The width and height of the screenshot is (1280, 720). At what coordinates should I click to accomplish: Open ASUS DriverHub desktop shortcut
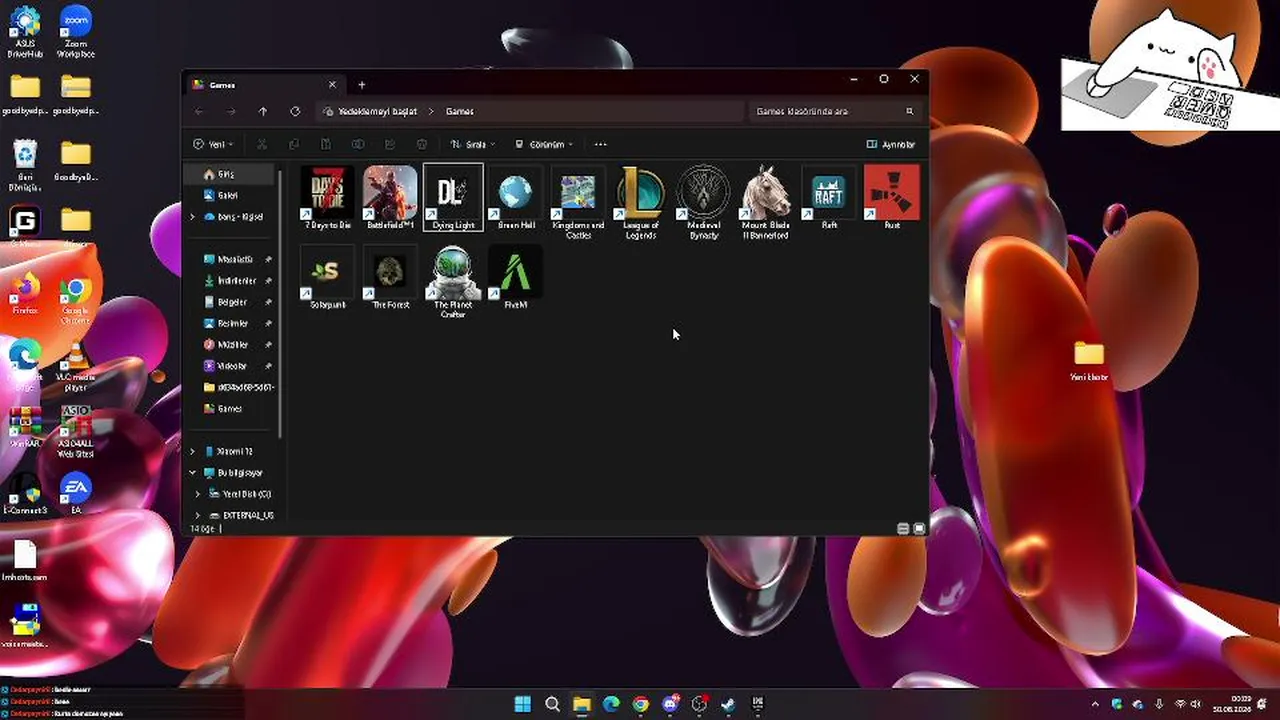[x=25, y=31]
